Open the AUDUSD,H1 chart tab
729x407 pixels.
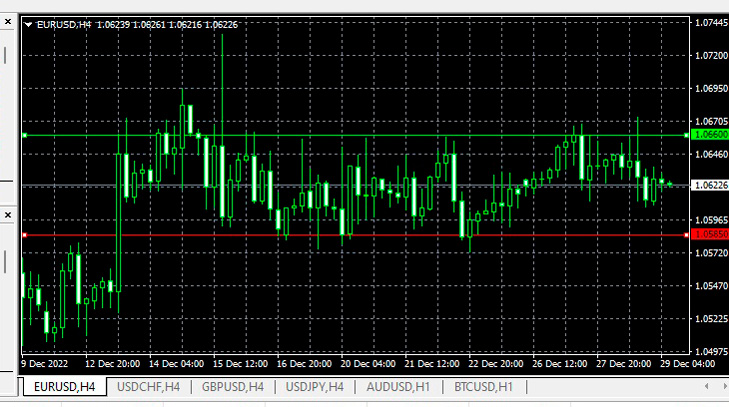(x=399, y=386)
